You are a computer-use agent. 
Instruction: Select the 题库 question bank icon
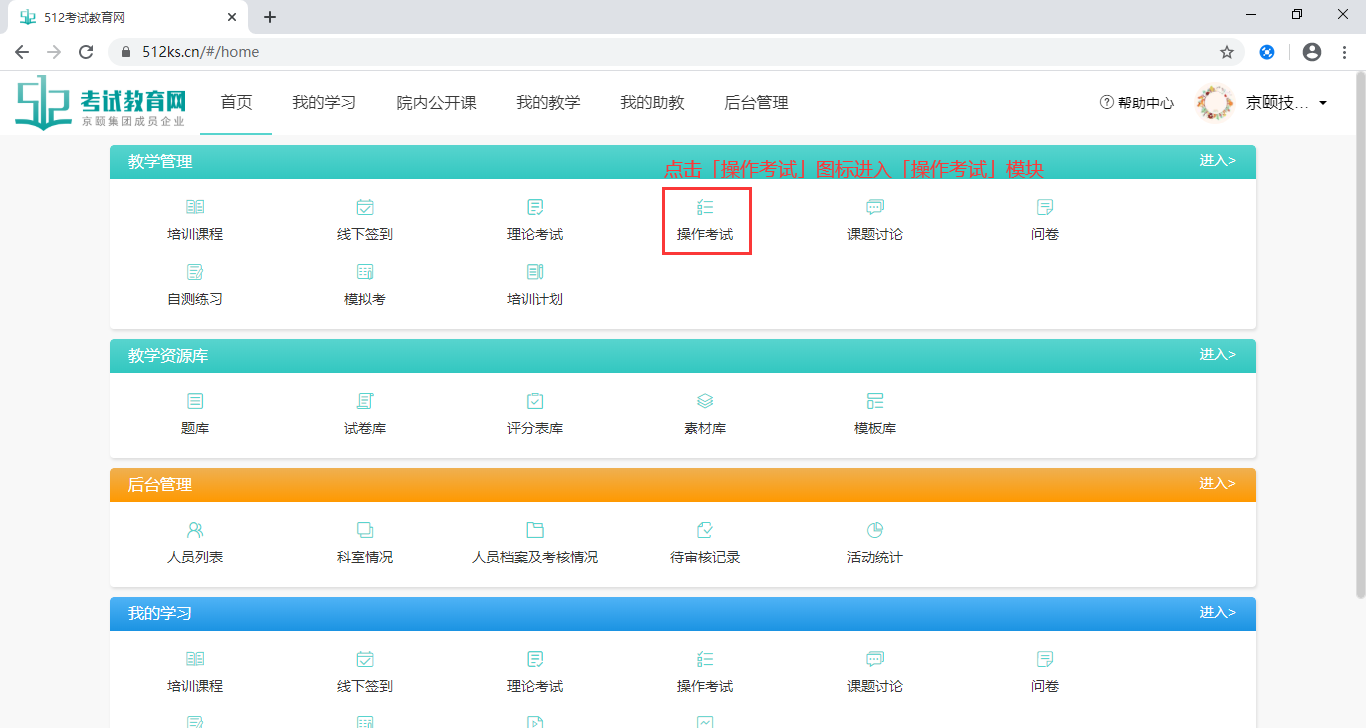(x=194, y=413)
